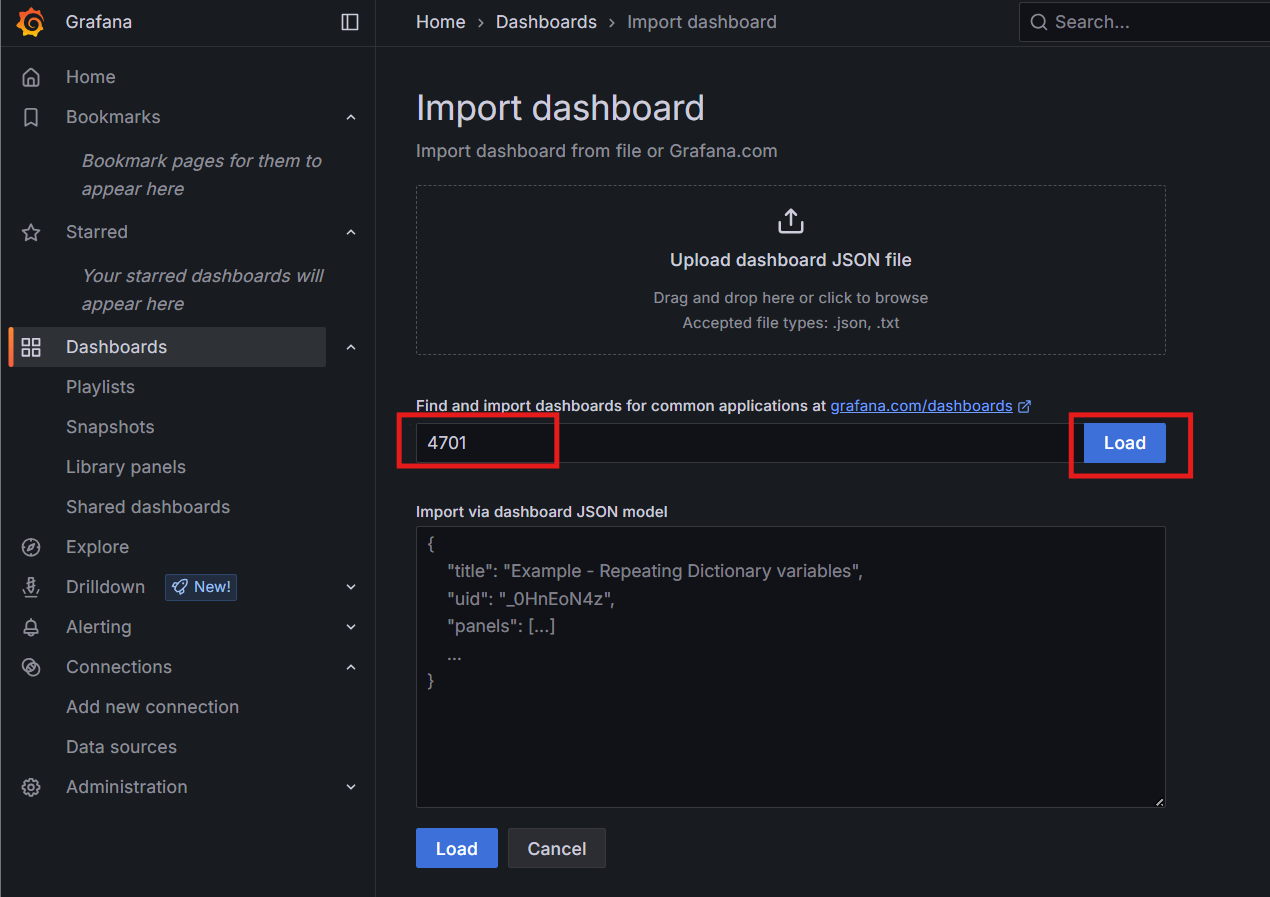Click the upload arrow icon

click(x=791, y=221)
